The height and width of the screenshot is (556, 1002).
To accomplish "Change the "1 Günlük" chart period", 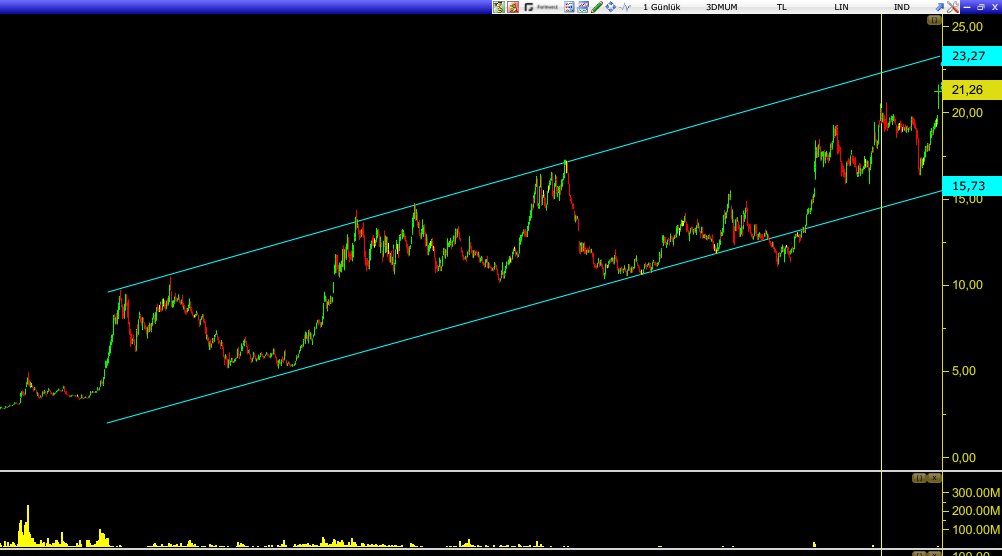I will point(661,7).
